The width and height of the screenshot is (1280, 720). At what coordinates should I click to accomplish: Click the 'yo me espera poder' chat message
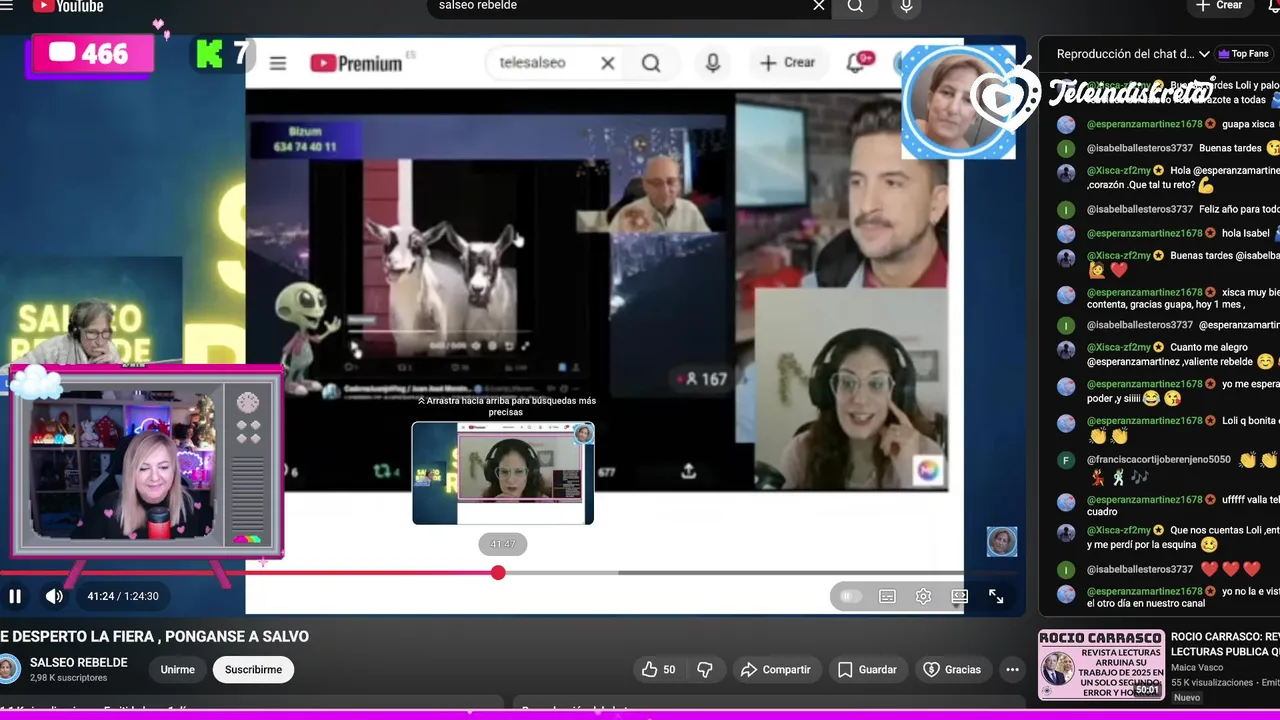[x=1183, y=391]
